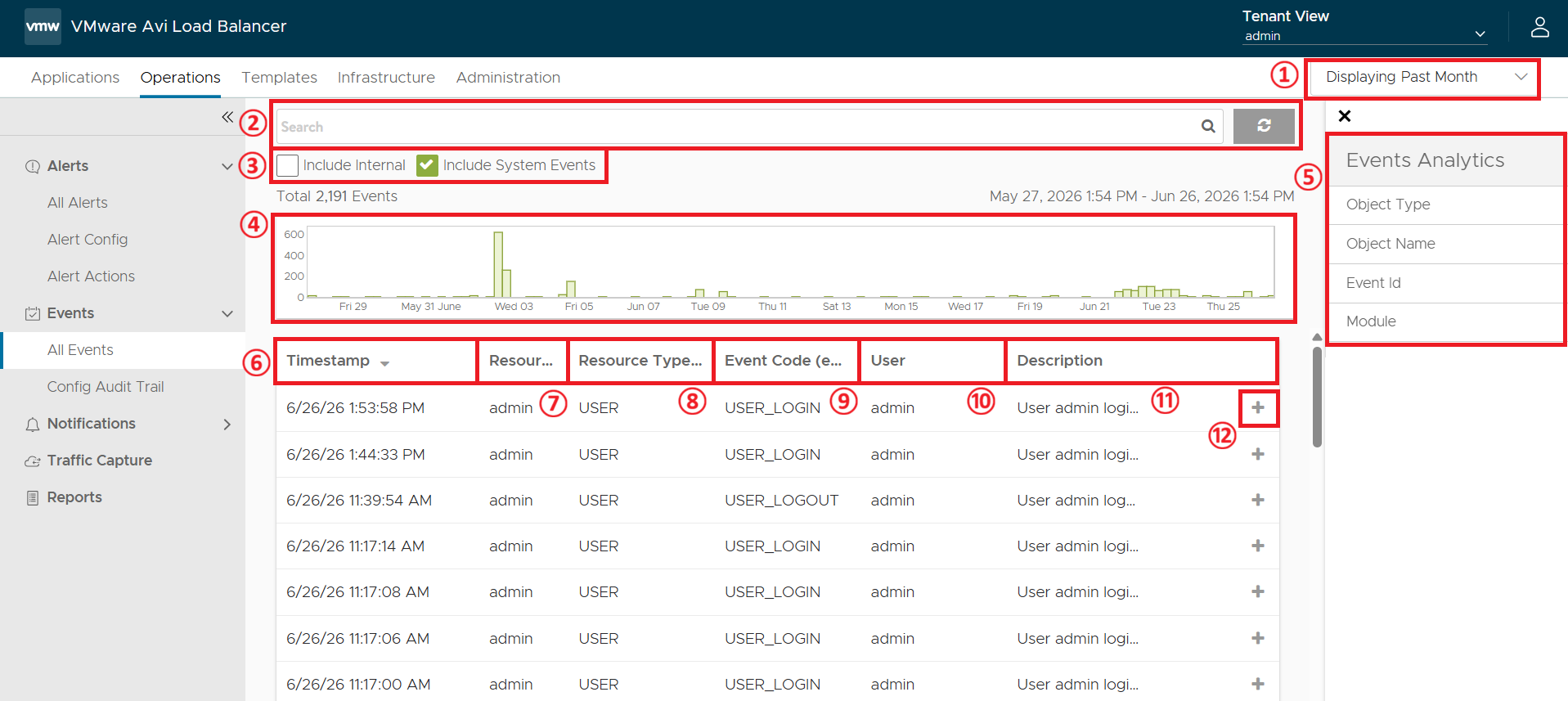
Task: Open the Tenant View admin dropdown
Action: pos(1364,35)
